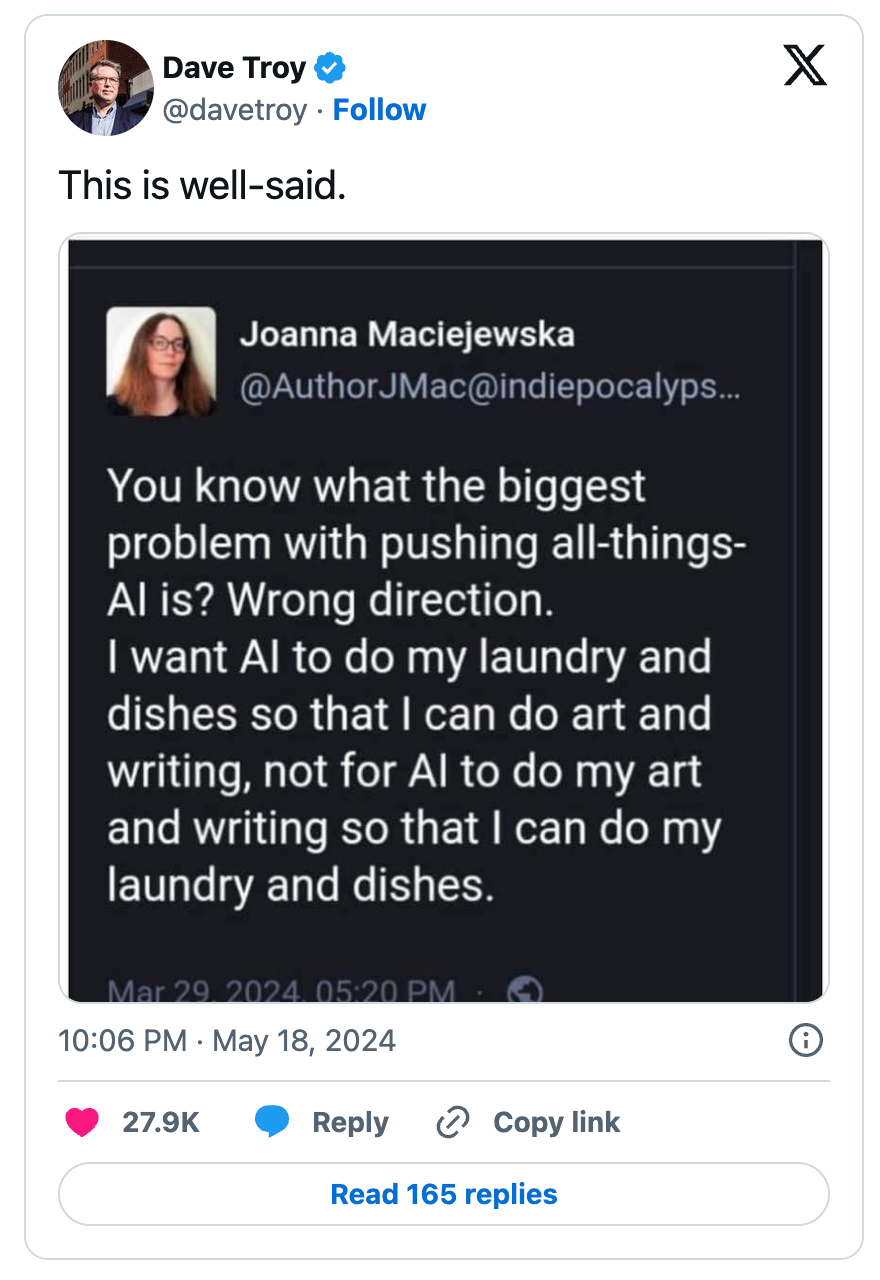This screenshot has height=1280, width=880.
Task: Open the Dave Troy display name link
Action: pos(234,68)
